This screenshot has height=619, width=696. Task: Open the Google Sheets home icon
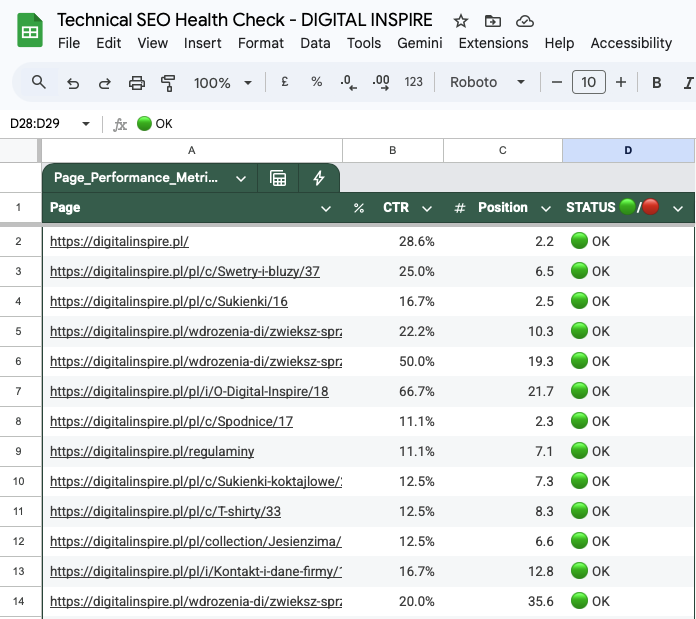(30, 31)
